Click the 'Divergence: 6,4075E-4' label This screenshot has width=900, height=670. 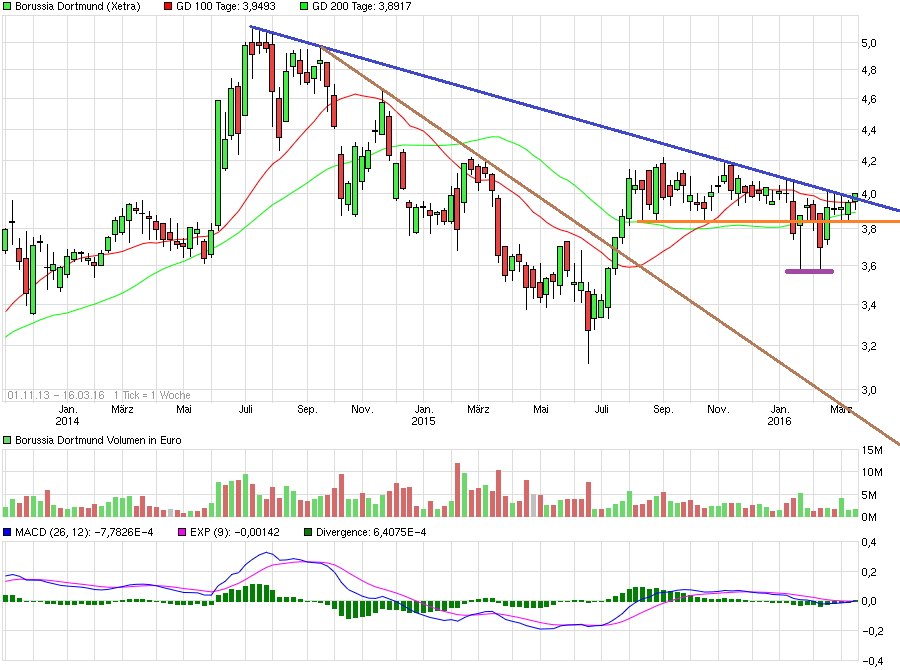pos(371,532)
